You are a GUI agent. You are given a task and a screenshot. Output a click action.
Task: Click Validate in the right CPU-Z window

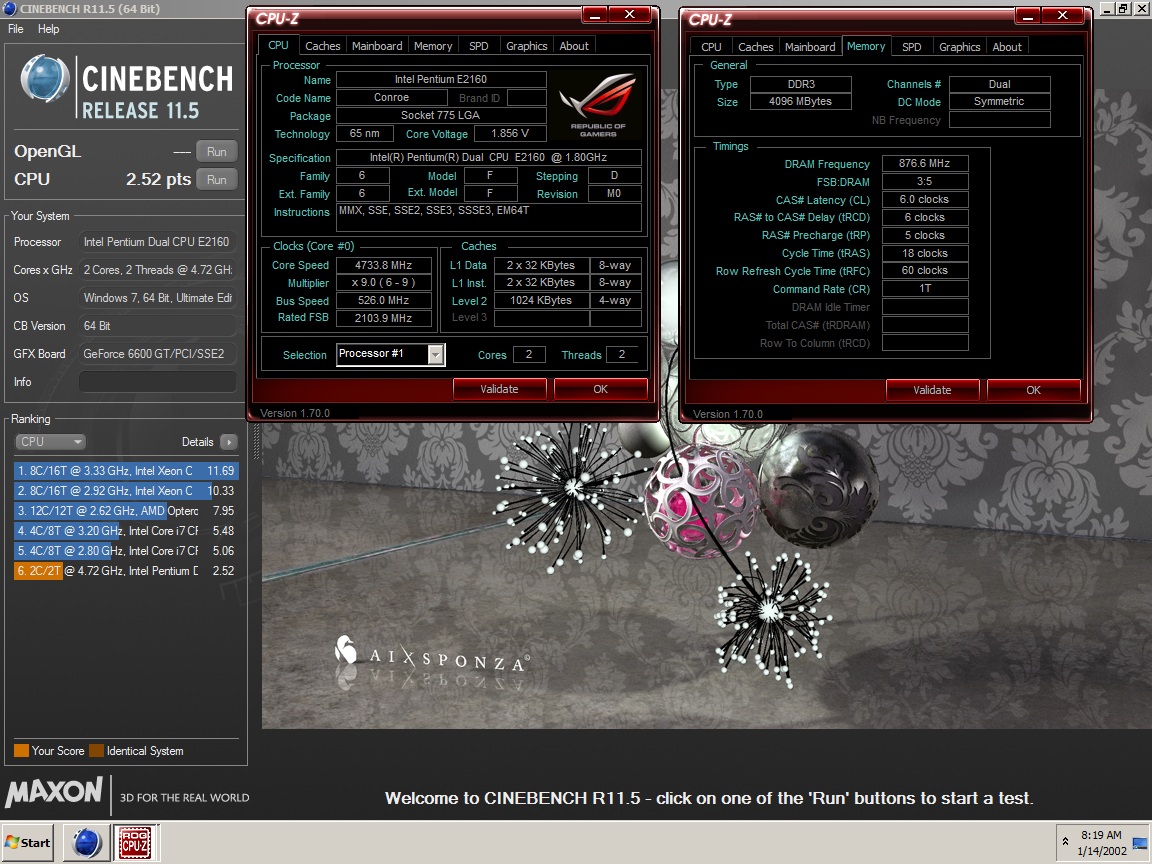(x=932, y=389)
